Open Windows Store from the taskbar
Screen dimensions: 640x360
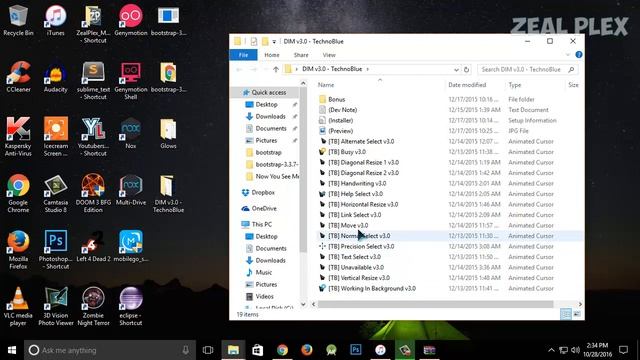click(258, 350)
